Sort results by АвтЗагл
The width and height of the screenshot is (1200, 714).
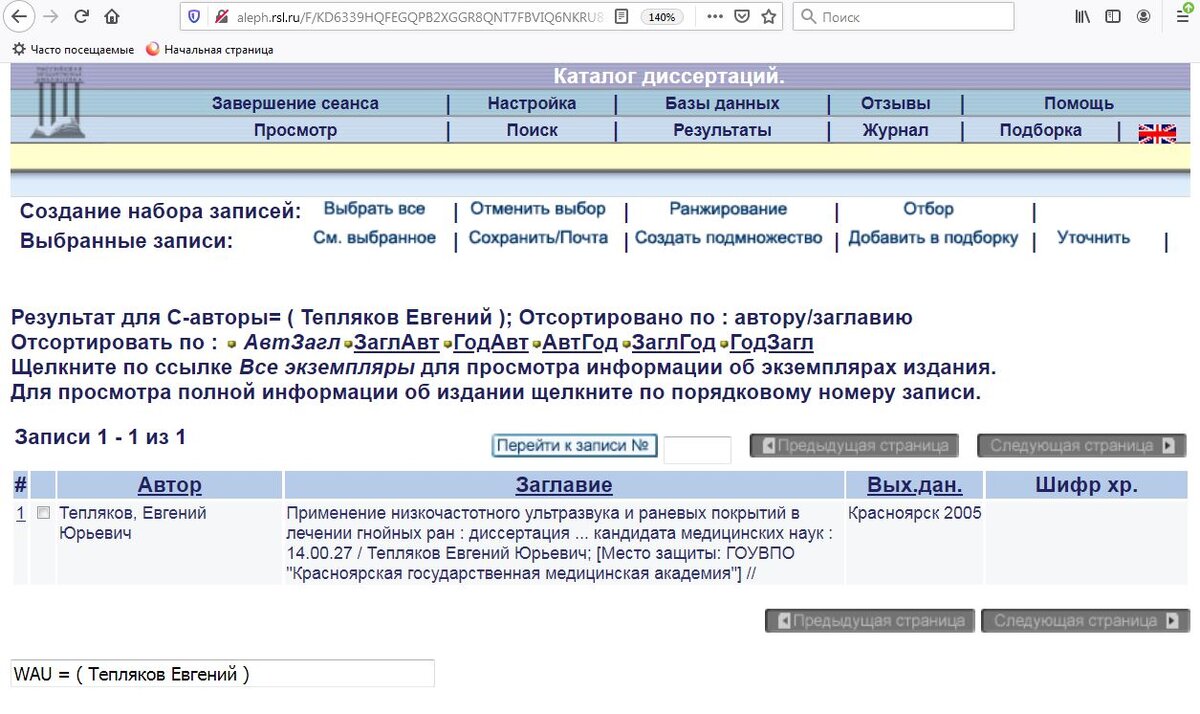tap(292, 343)
